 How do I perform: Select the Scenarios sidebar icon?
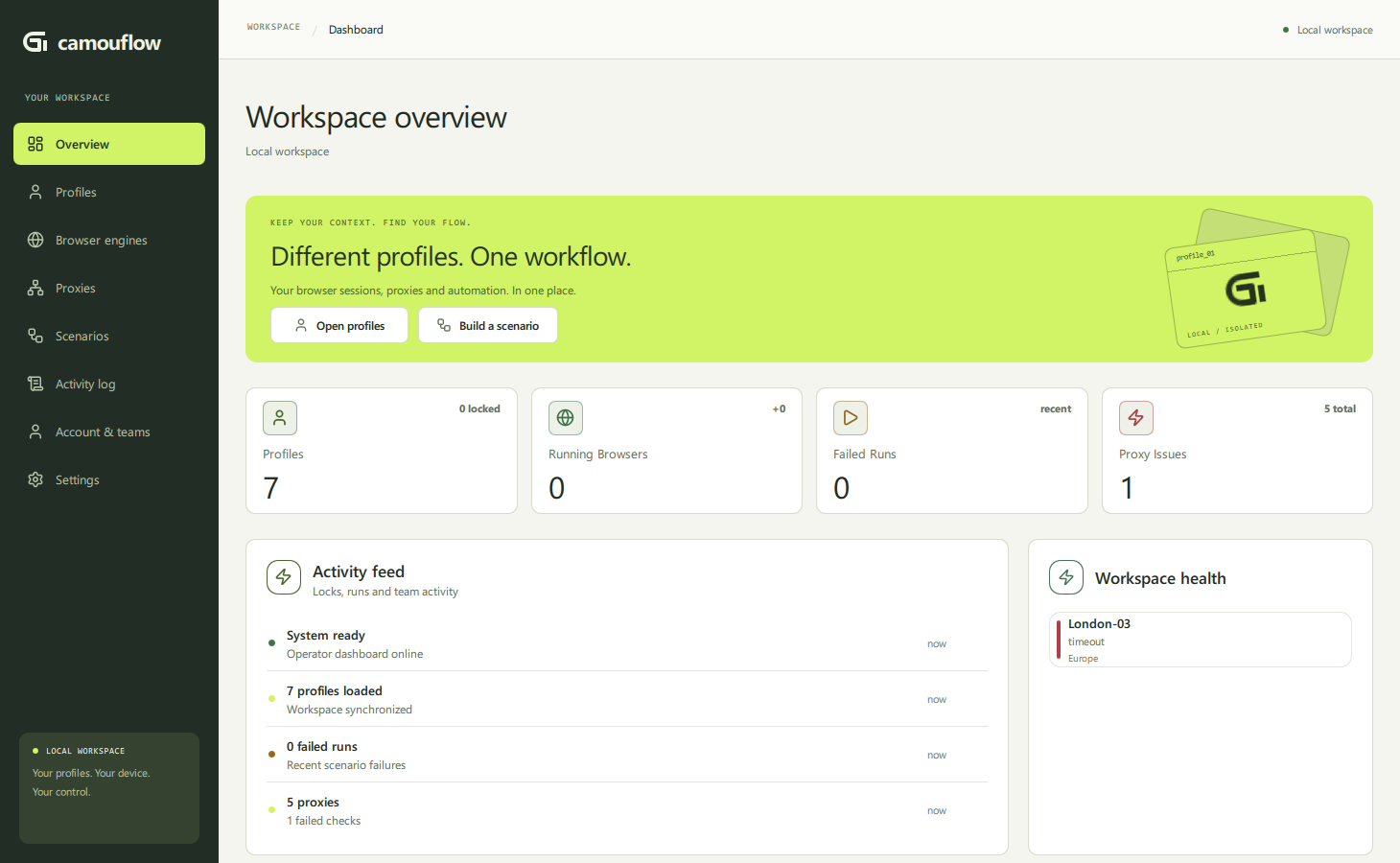35,336
